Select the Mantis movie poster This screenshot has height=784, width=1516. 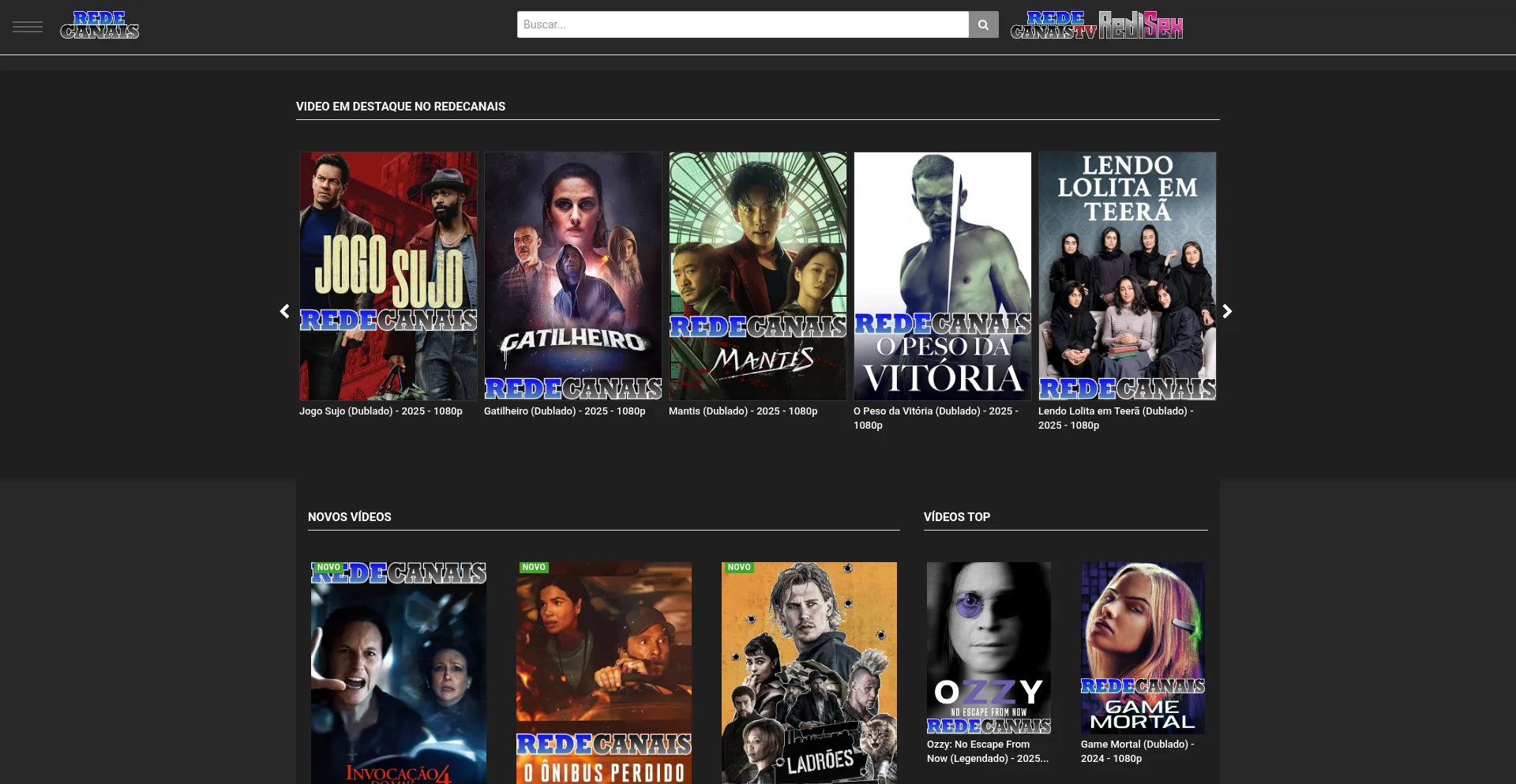point(758,276)
